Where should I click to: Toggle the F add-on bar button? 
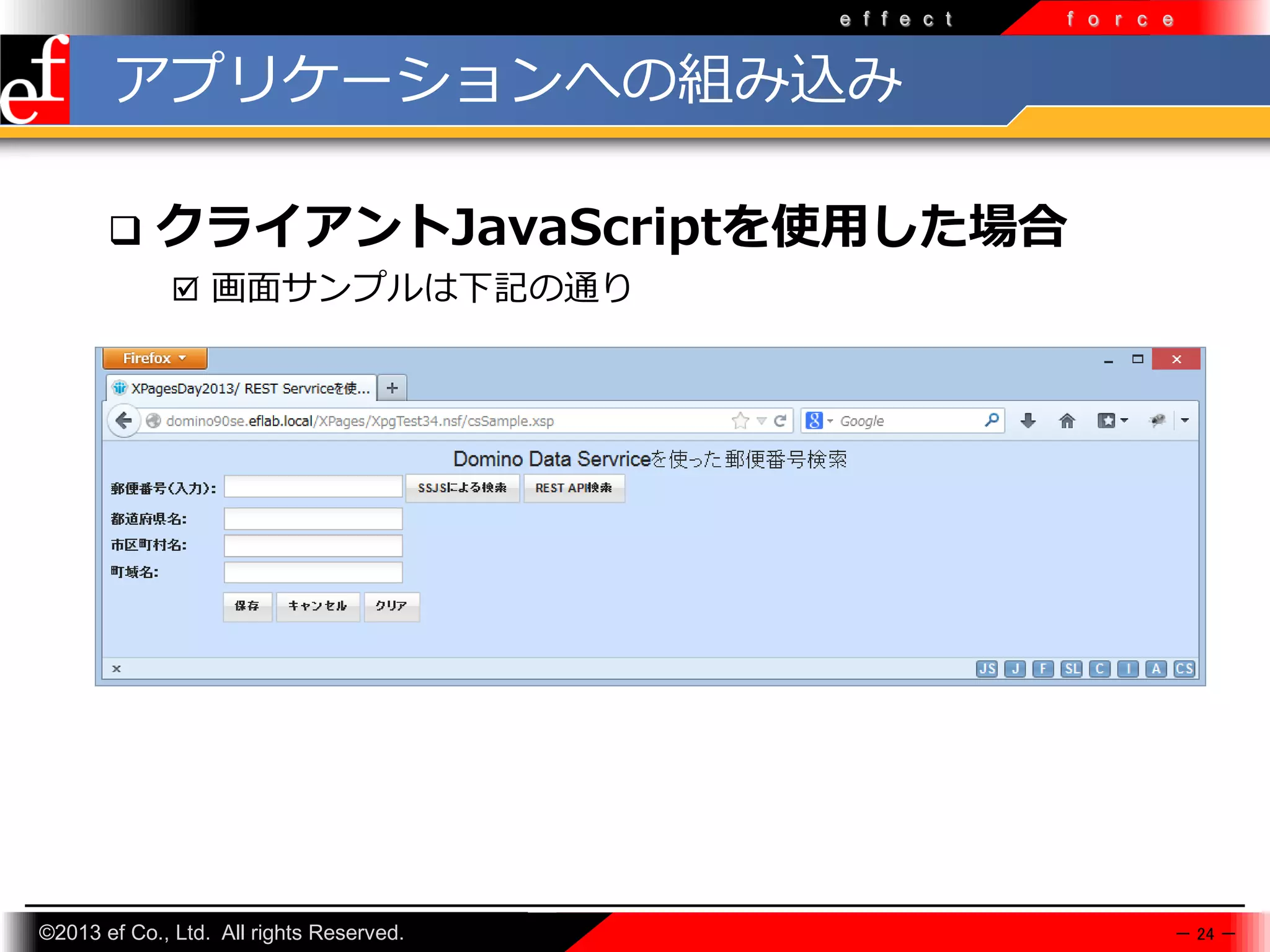(1043, 669)
